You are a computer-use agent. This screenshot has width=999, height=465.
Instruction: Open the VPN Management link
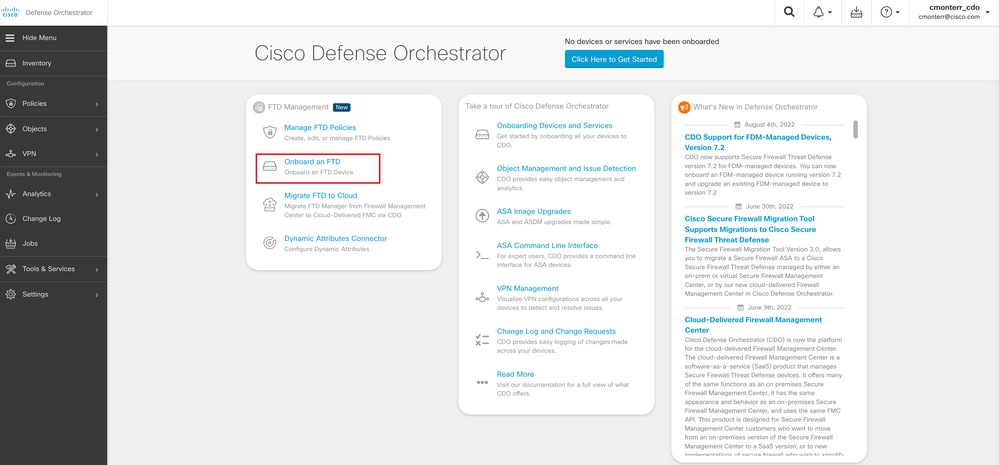point(528,289)
